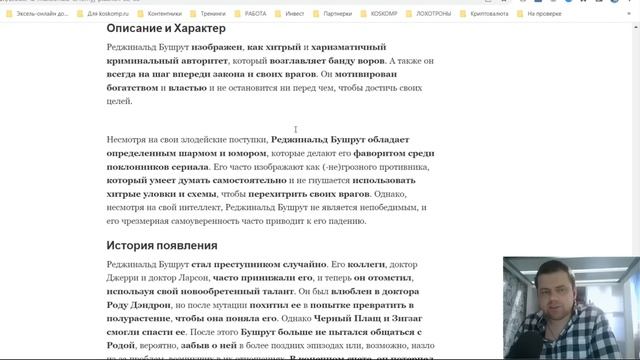Click bold text часто принижали его
Viewport: 640px width, 360px height.
click(262, 278)
